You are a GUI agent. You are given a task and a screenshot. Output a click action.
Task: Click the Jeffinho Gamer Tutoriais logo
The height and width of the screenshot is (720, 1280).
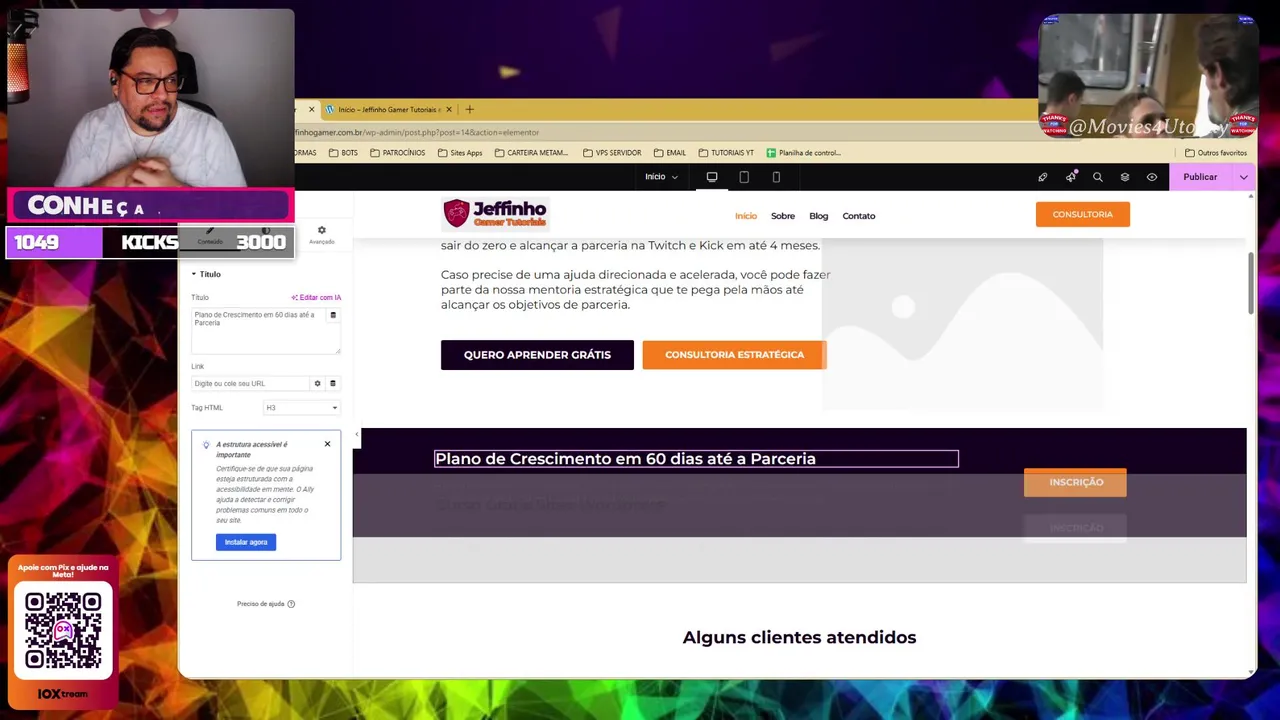(x=496, y=213)
